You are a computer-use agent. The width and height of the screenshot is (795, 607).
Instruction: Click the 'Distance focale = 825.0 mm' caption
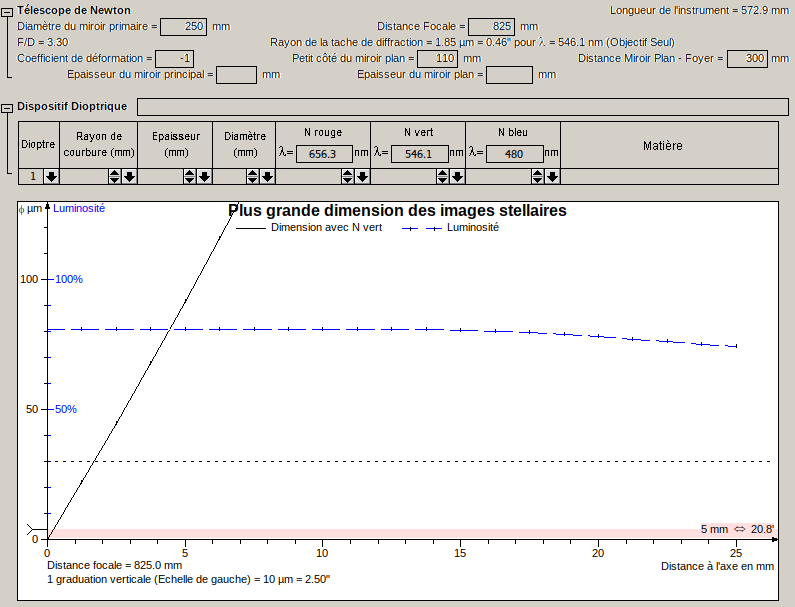point(115,565)
